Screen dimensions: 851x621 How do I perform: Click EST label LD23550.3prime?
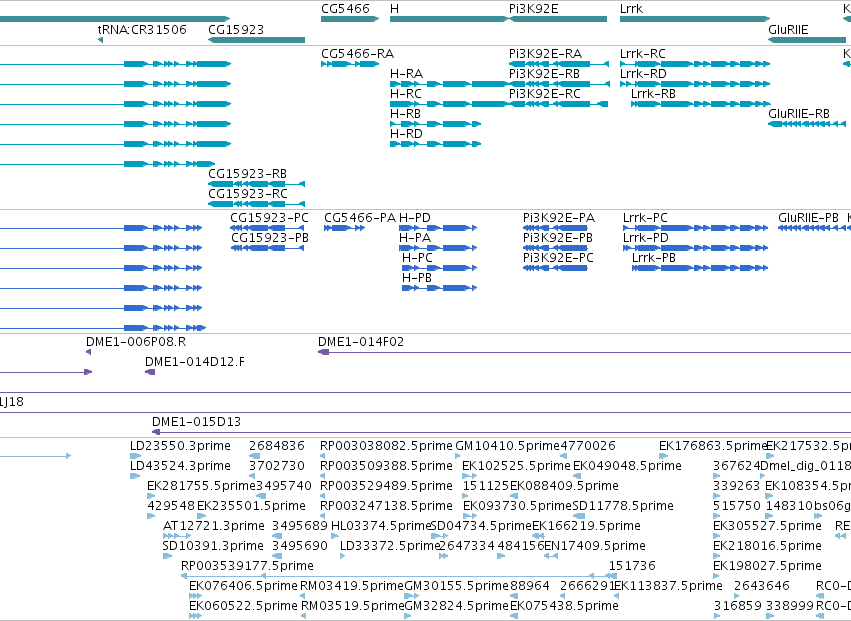click(180, 446)
